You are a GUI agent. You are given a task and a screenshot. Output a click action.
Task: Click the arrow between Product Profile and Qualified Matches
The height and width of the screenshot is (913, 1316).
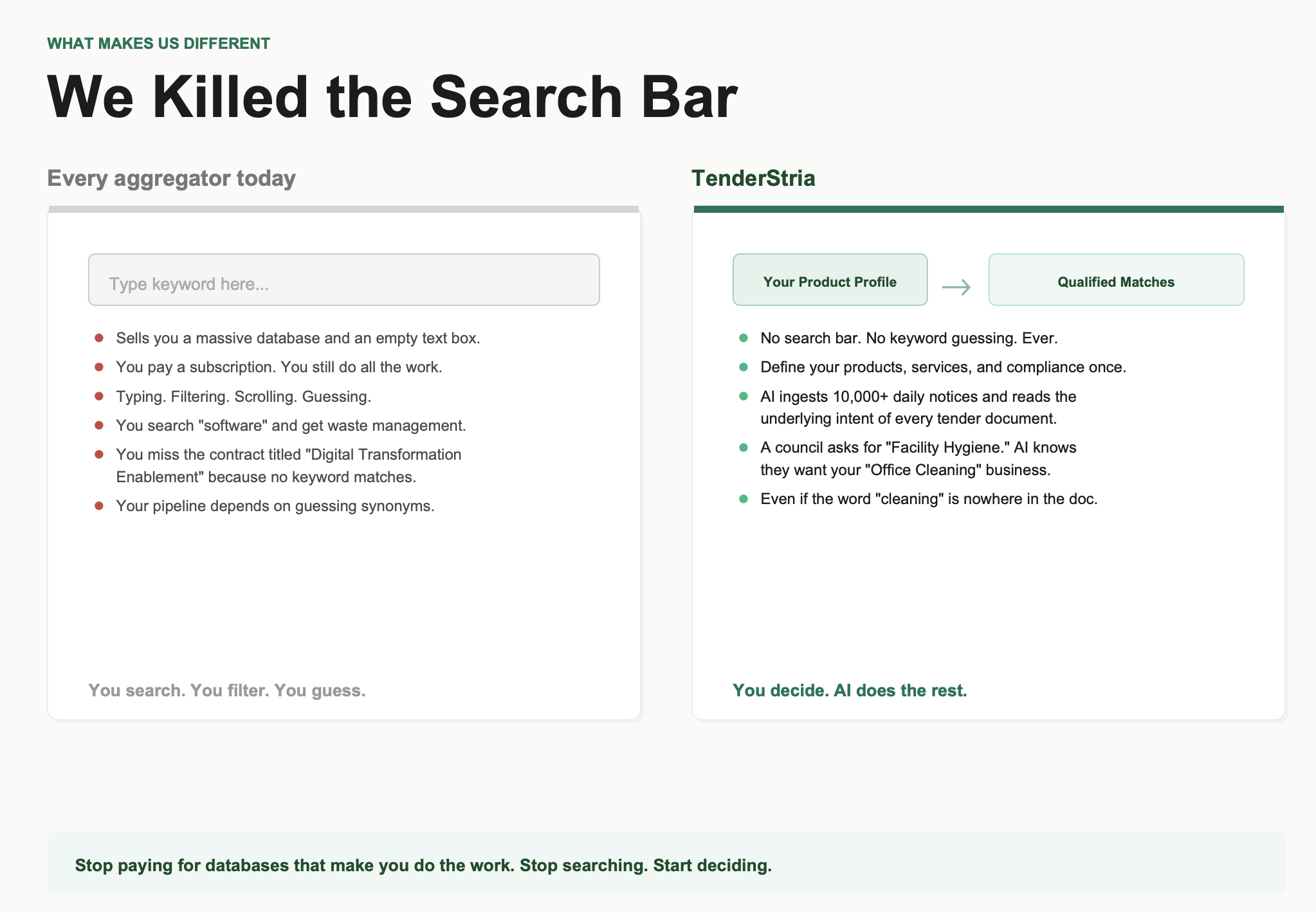[x=956, y=287]
